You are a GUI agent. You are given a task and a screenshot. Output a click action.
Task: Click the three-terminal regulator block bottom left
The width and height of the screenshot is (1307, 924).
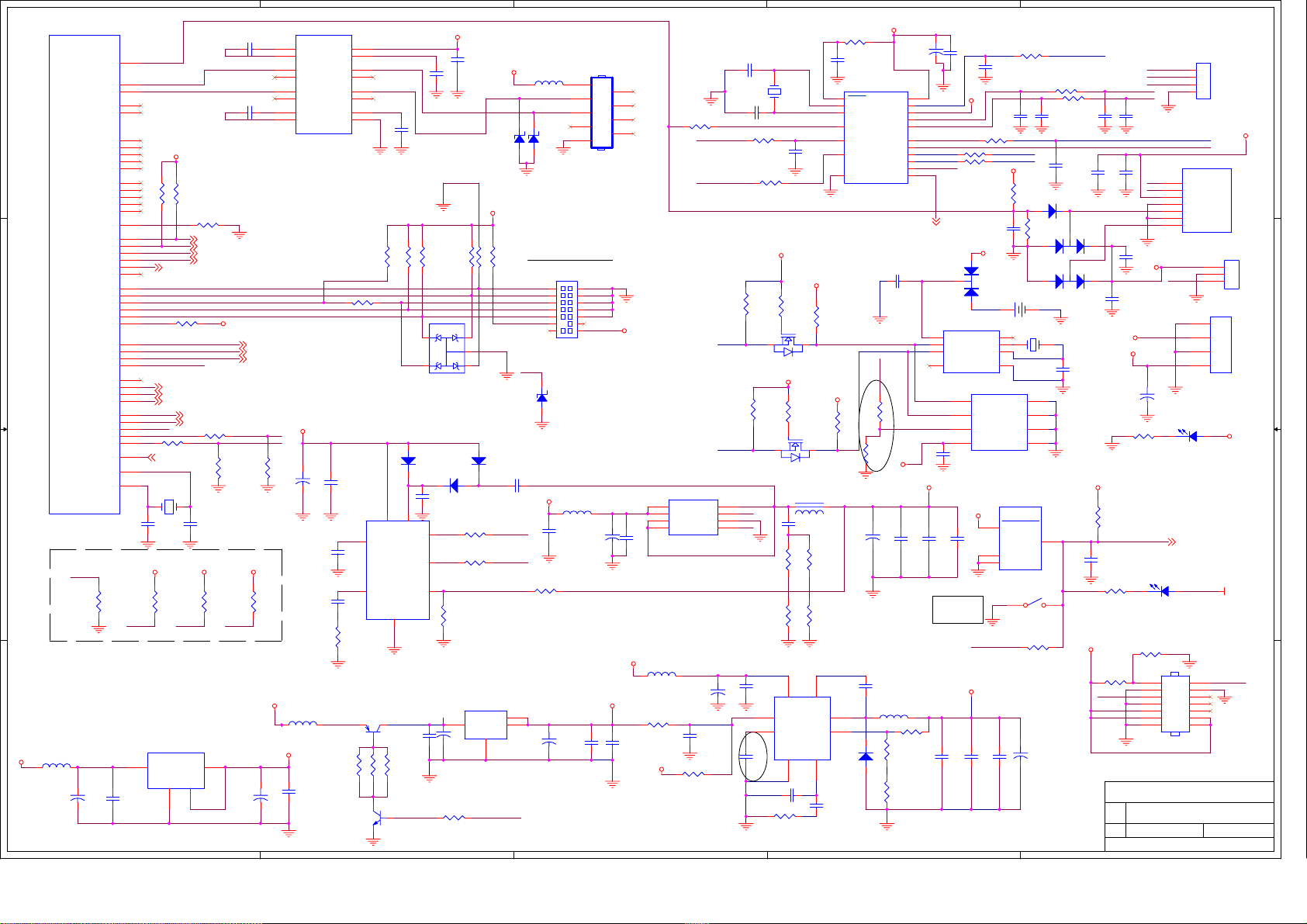tap(176, 770)
